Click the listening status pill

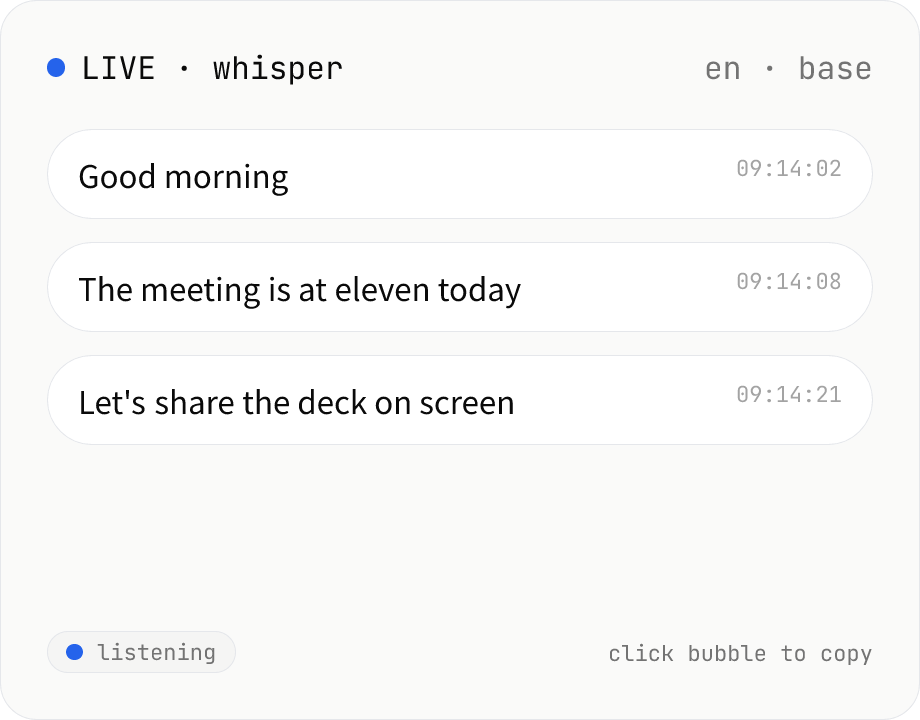[x=141, y=652]
